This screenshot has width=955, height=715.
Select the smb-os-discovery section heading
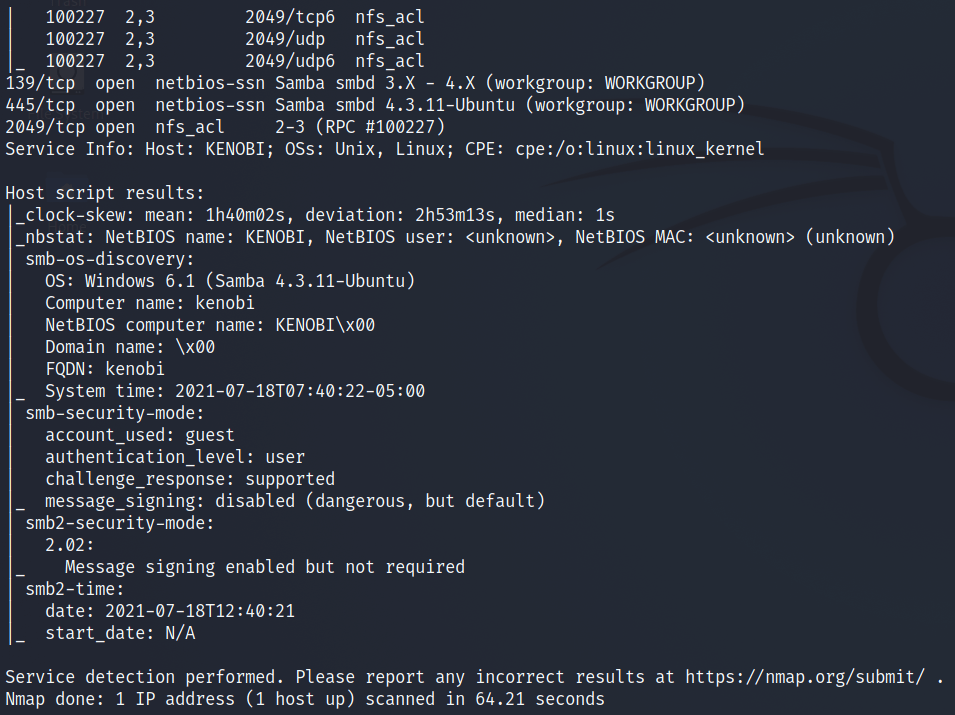[110, 258]
